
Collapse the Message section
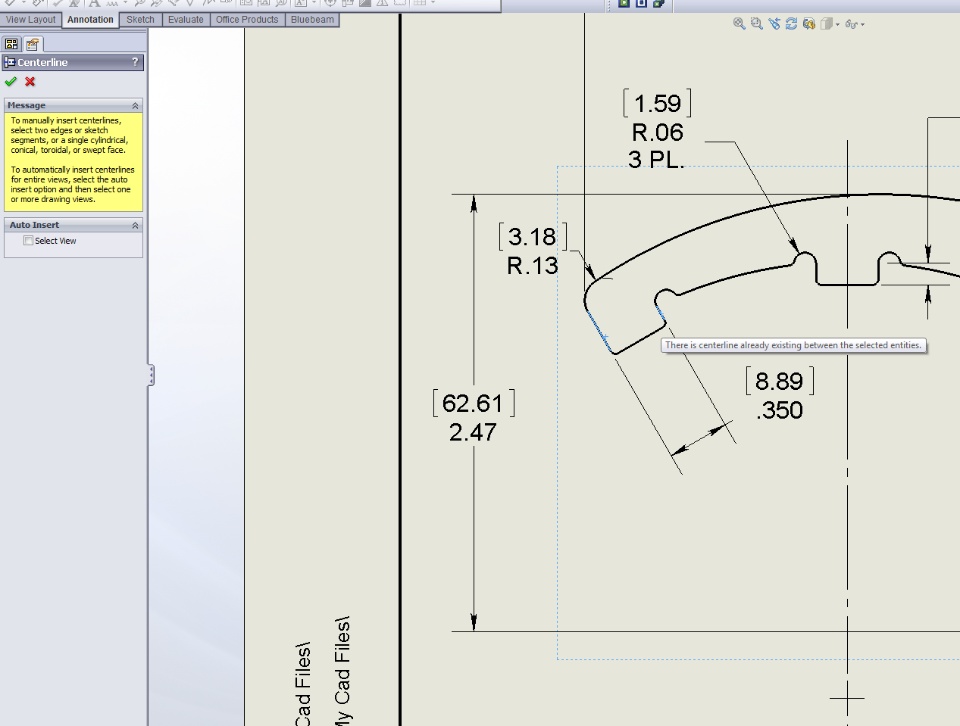coord(135,105)
